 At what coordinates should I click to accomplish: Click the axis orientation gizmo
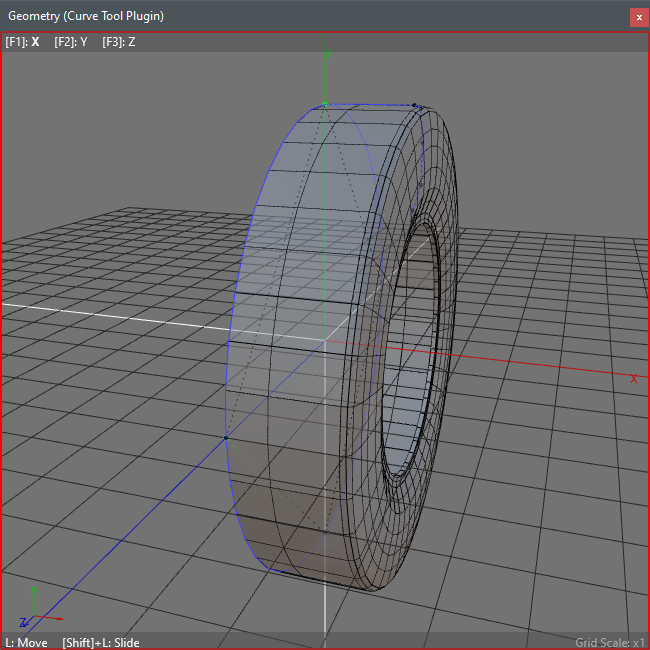click(40, 608)
